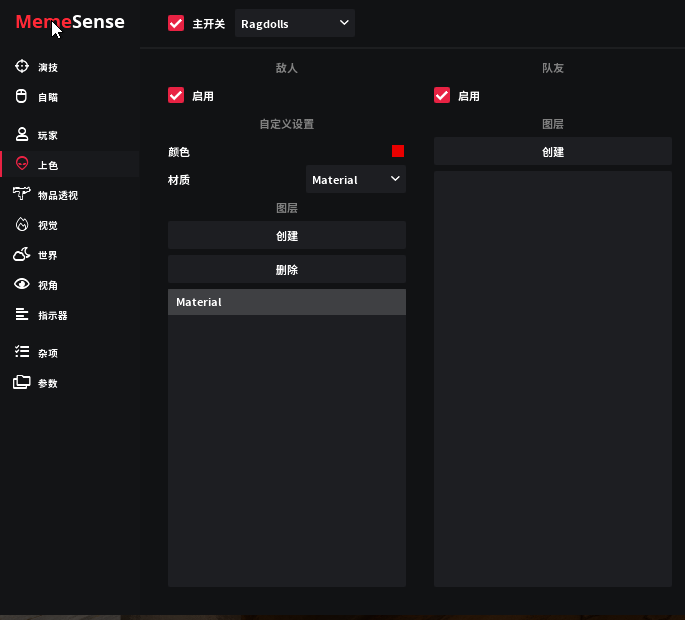Viewport: 685px width, 620px height.
Task: Expand the 材质 Material dropdown
Action: pos(355,180)
